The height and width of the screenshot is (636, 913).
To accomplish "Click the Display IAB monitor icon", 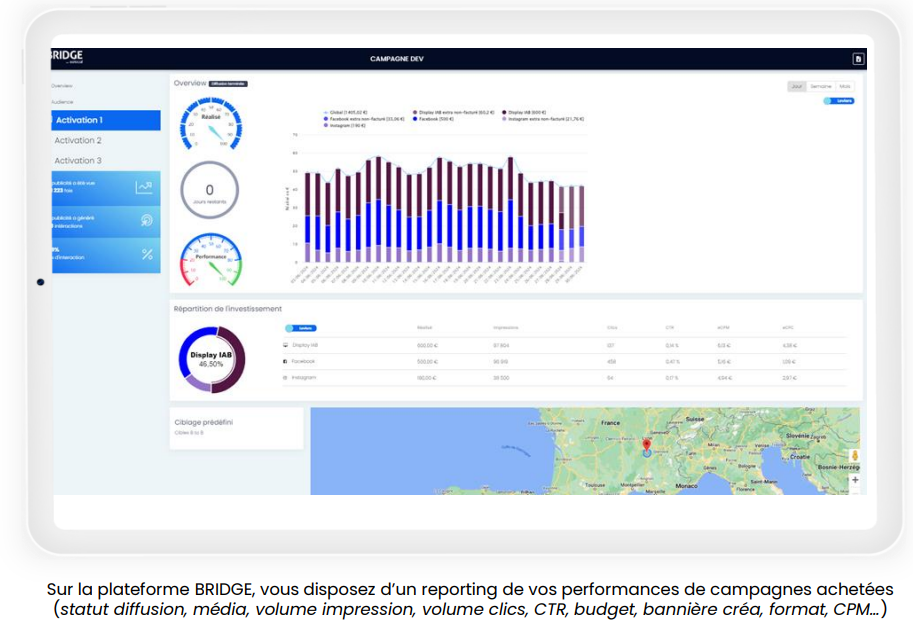I will 285,345.
